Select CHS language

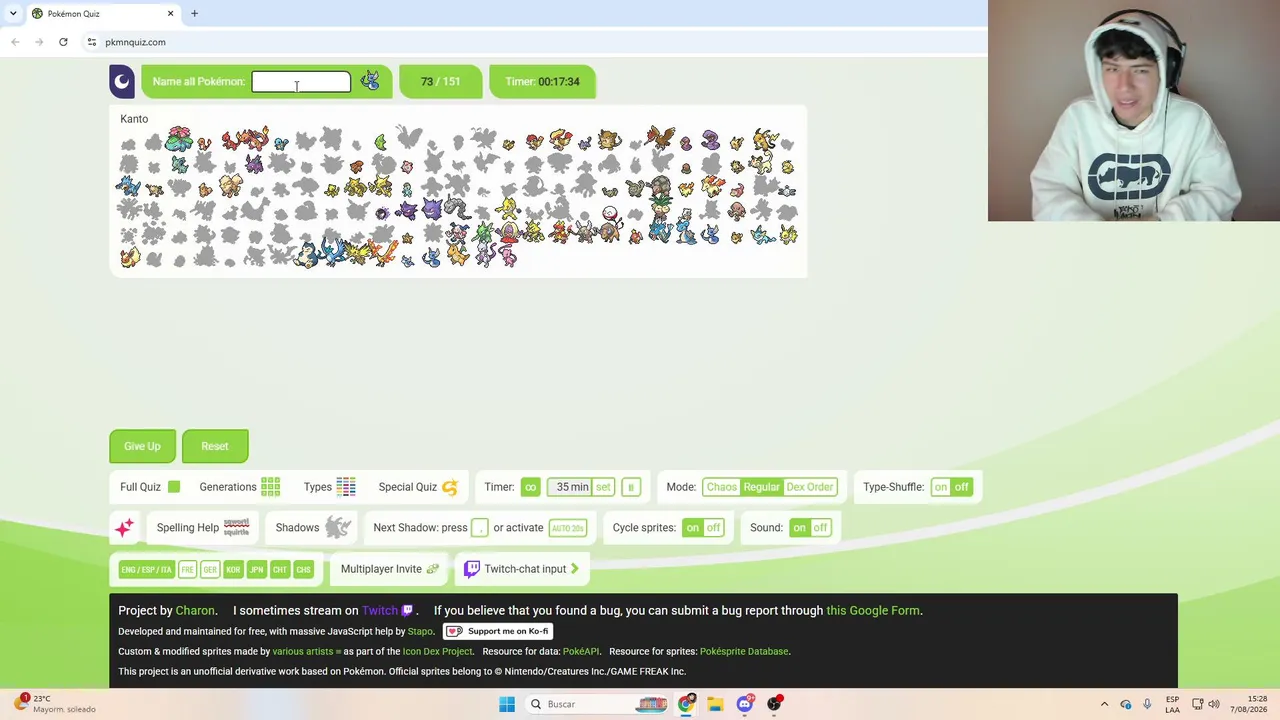303,570
